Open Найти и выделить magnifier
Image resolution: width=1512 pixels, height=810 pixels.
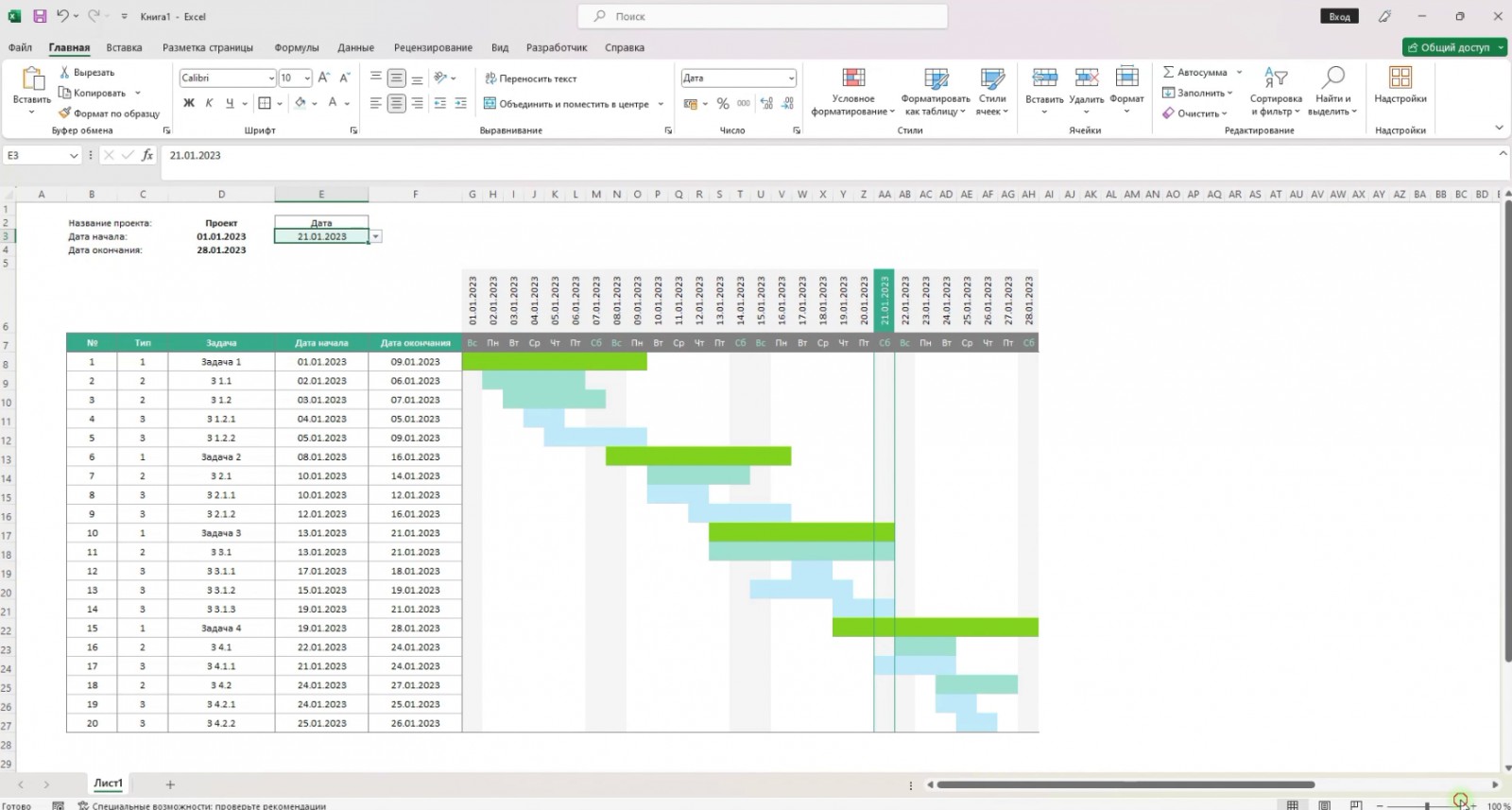(x=1332, y=92)
